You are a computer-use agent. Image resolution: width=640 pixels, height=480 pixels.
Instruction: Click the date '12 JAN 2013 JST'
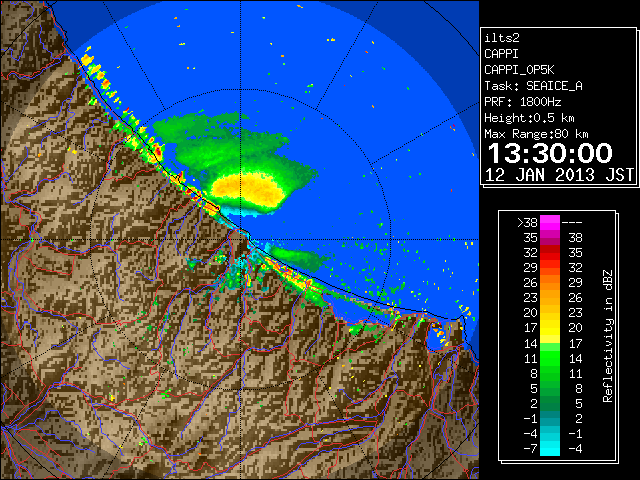pyautogui.click(x=560, y=175)
